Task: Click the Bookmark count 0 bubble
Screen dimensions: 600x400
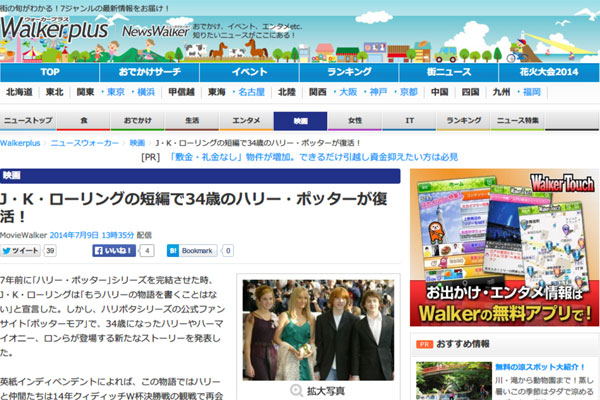Action: click(228, 251)
